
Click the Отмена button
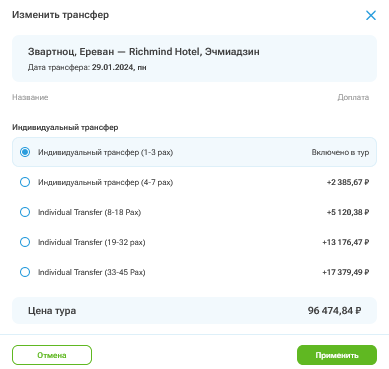[x=52, y=355]
